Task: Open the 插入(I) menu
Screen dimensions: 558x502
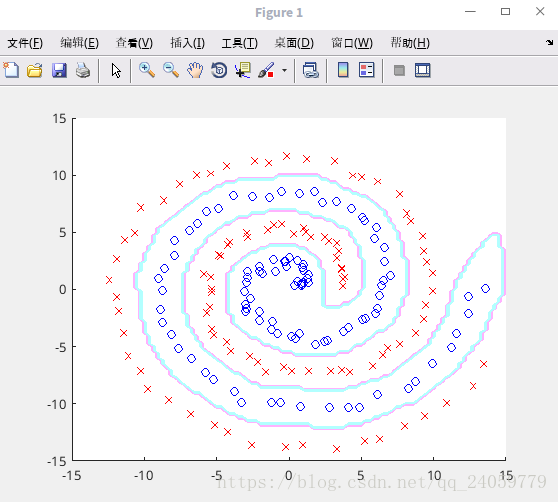Action: pyautogui.click(x=188, y=43)
